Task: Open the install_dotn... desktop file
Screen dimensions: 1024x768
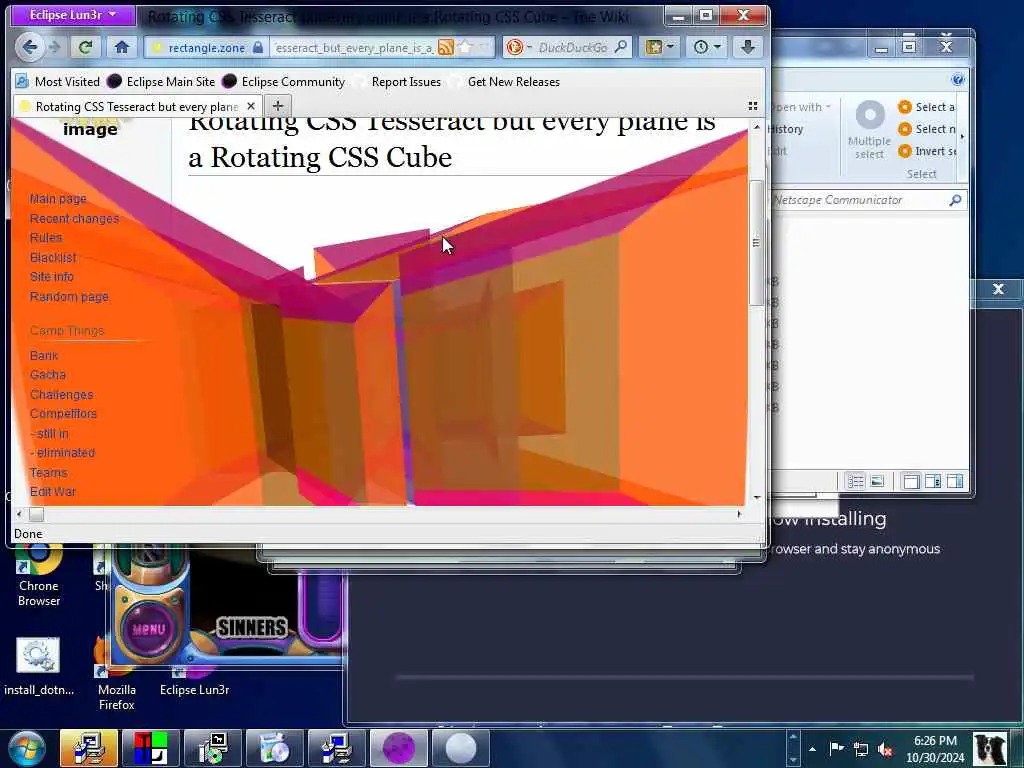Action: [x=39, y=666]
